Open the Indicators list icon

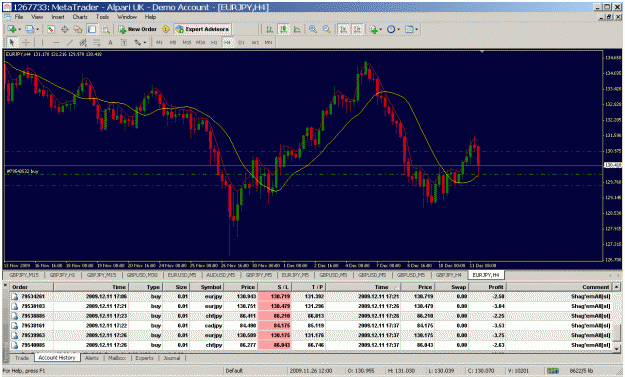[x=373, y=29]
